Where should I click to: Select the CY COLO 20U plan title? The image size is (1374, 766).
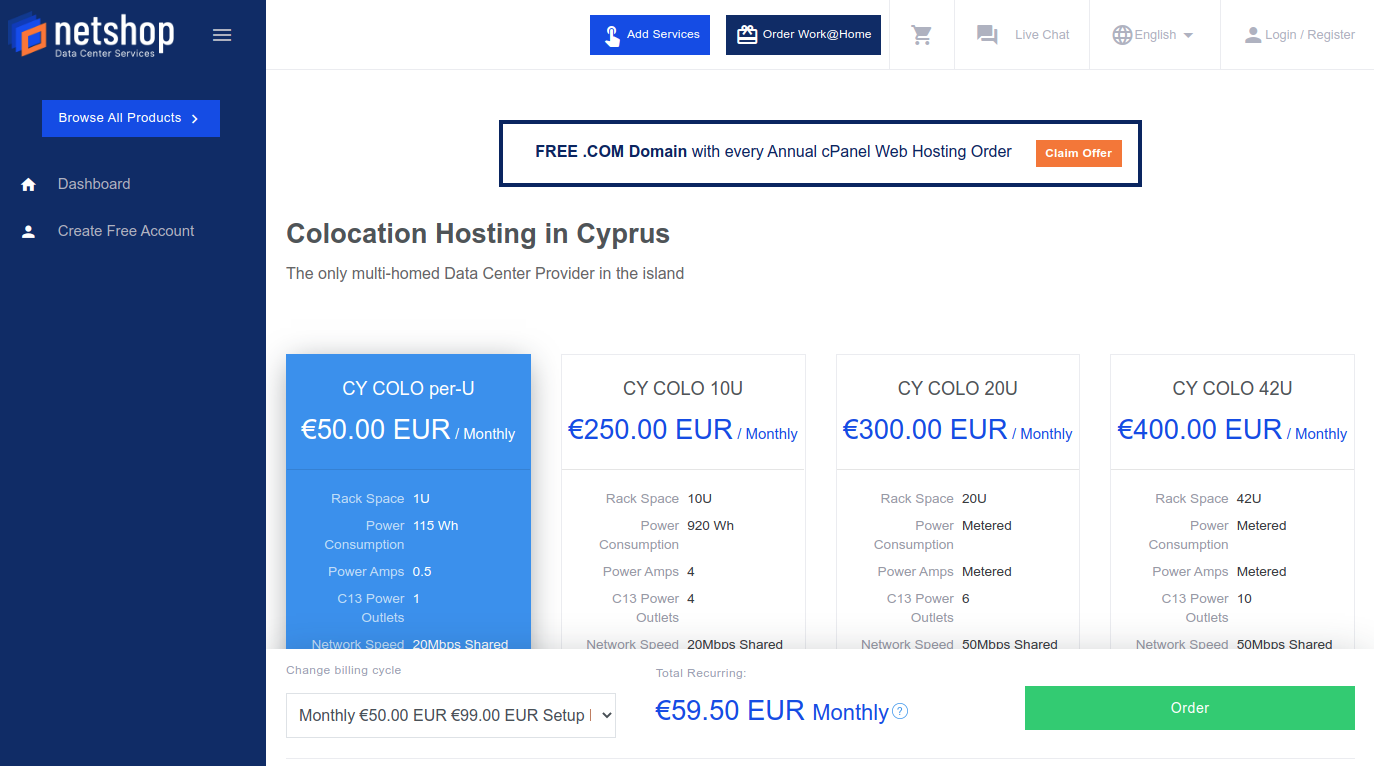pyautogui.click(x=958, y=388)
